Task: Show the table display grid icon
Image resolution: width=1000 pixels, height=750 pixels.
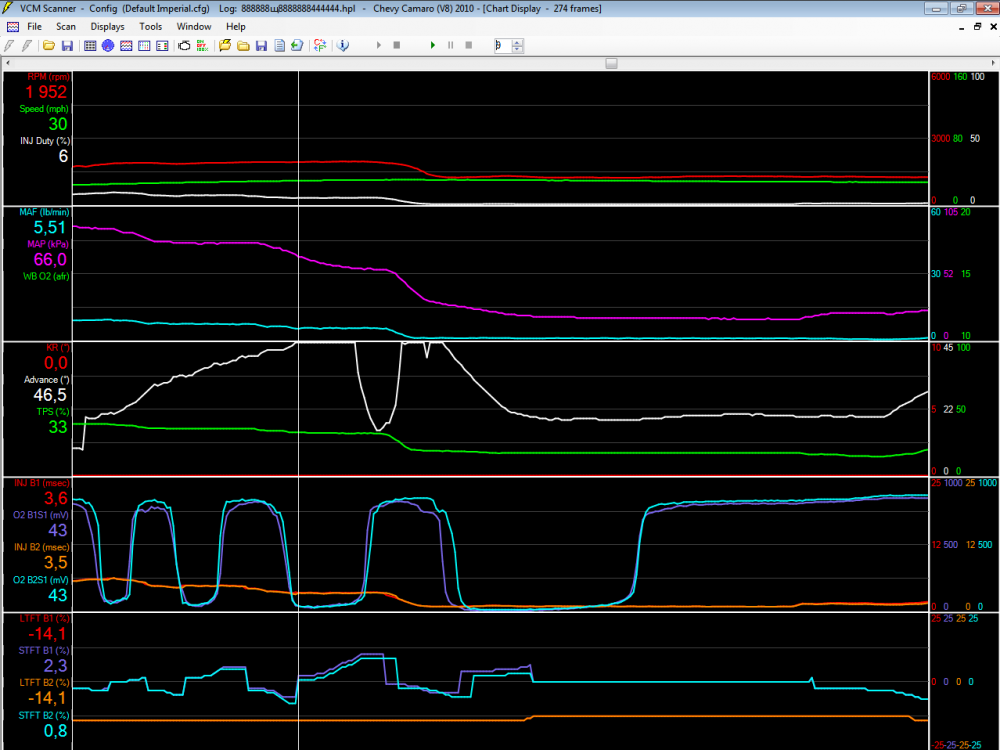Action: (x=90, y=46)
